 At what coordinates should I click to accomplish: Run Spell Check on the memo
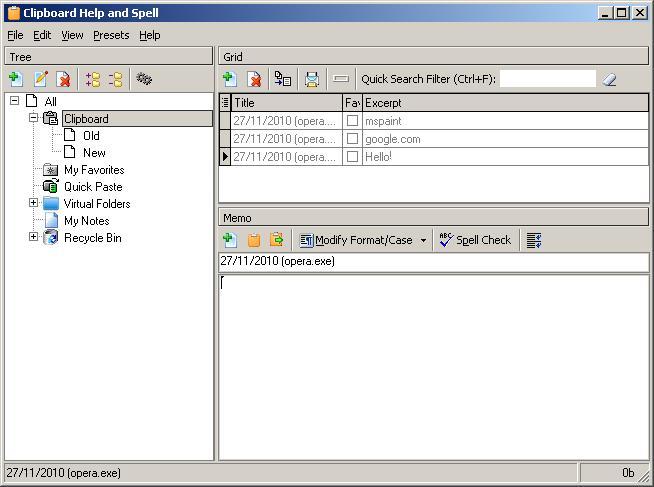click(x=475, y=240)
